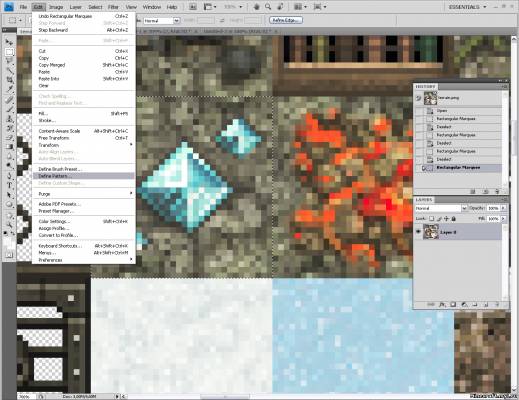Open the Hand tool in application bar
Image resolution: width=519 pixels, height=400 pixels.
click(256, 7)
